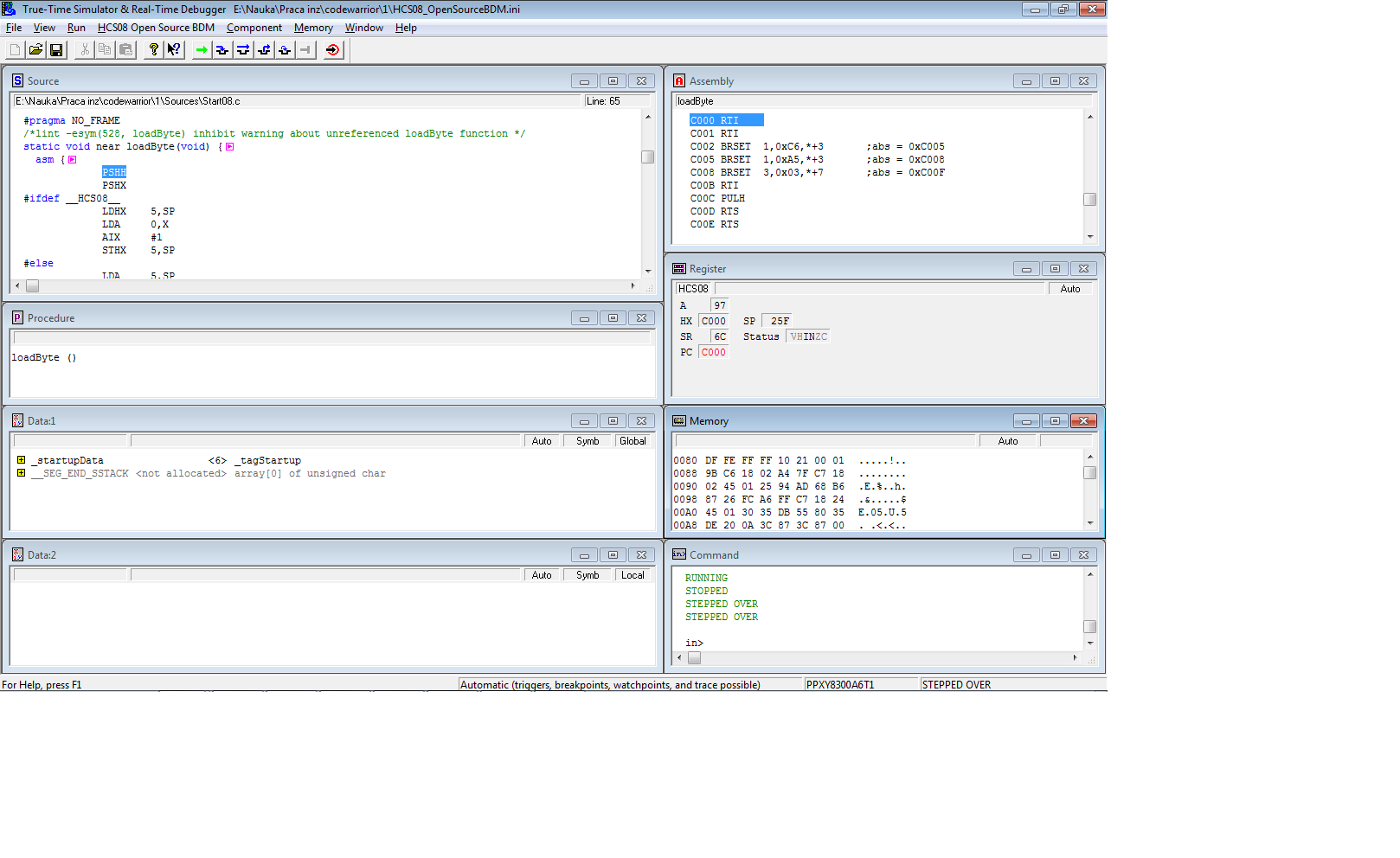Activate context help arrow-question icon
The height and width of the screenshot is (858, 1400).
click(174, 50)
